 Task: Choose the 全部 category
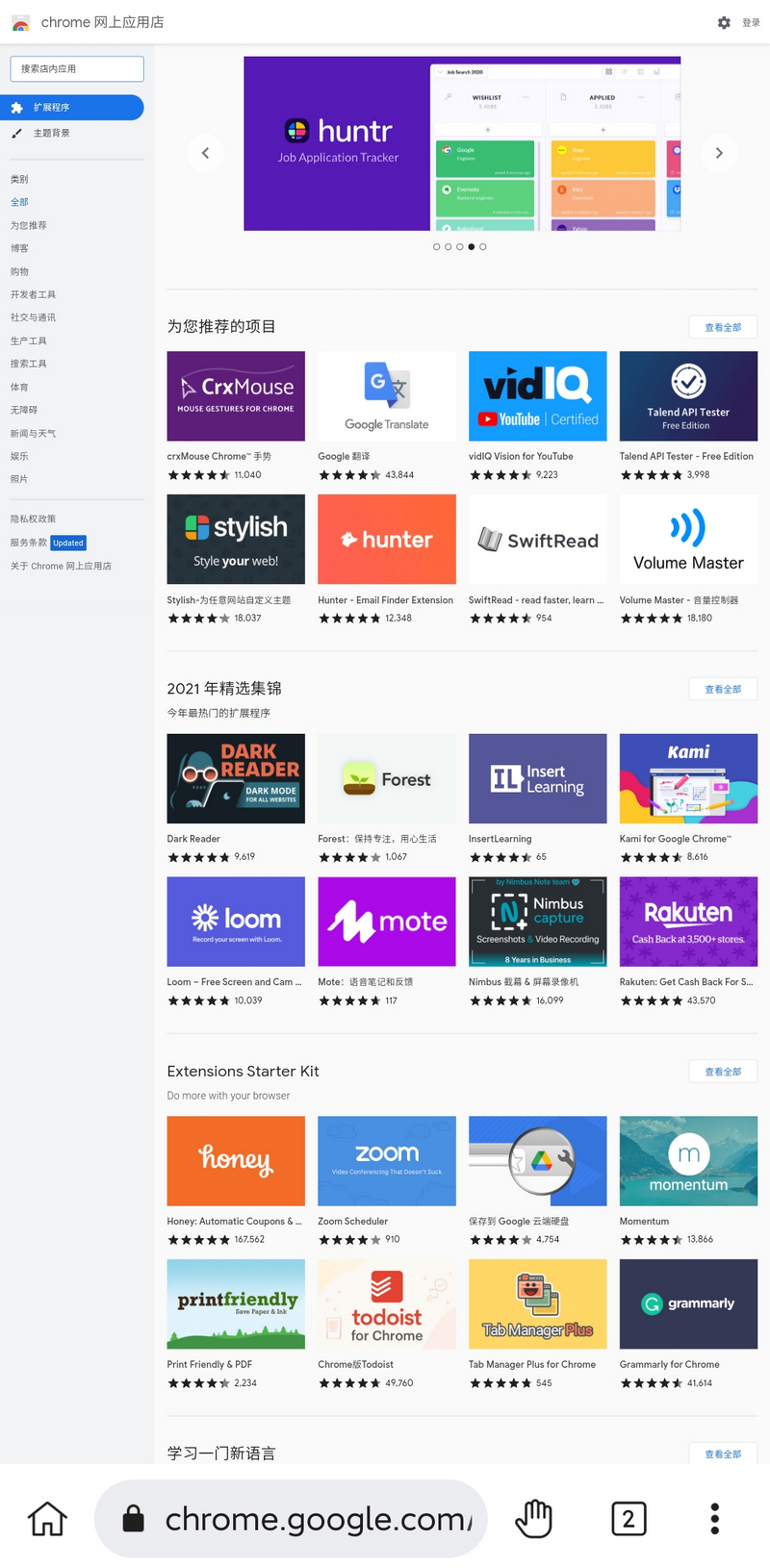pyautogui.click(x=19, y=202)
